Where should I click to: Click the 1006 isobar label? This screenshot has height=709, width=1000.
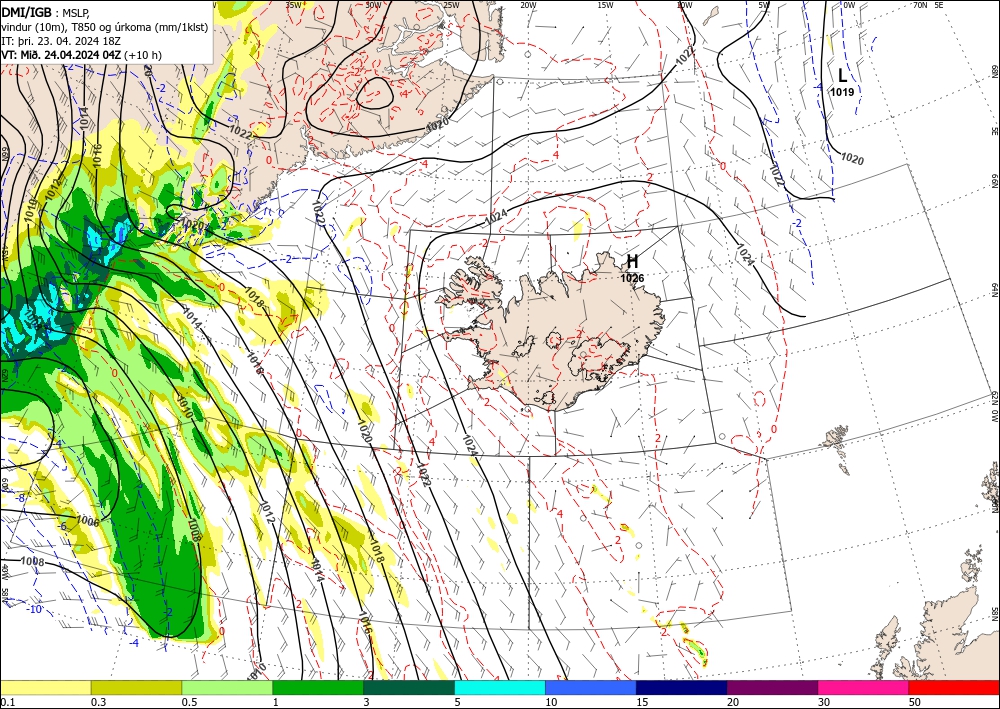point(87,521)
